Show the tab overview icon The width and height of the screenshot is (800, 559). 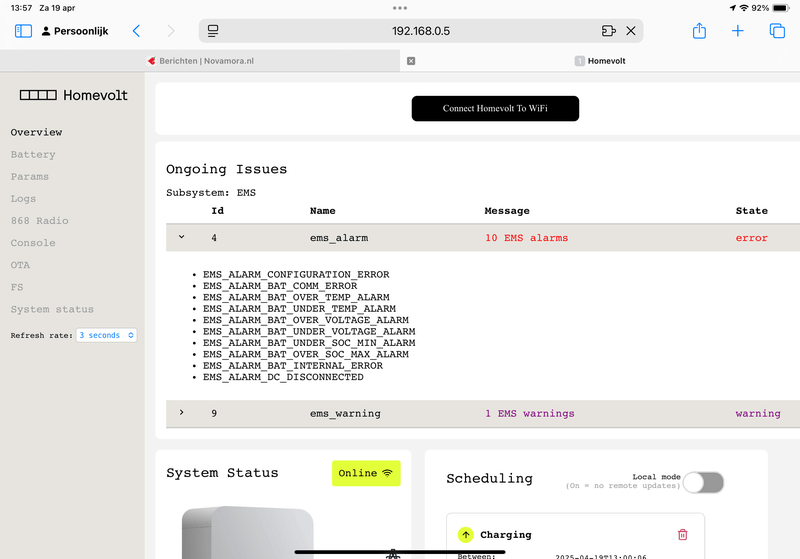(777, 31)
